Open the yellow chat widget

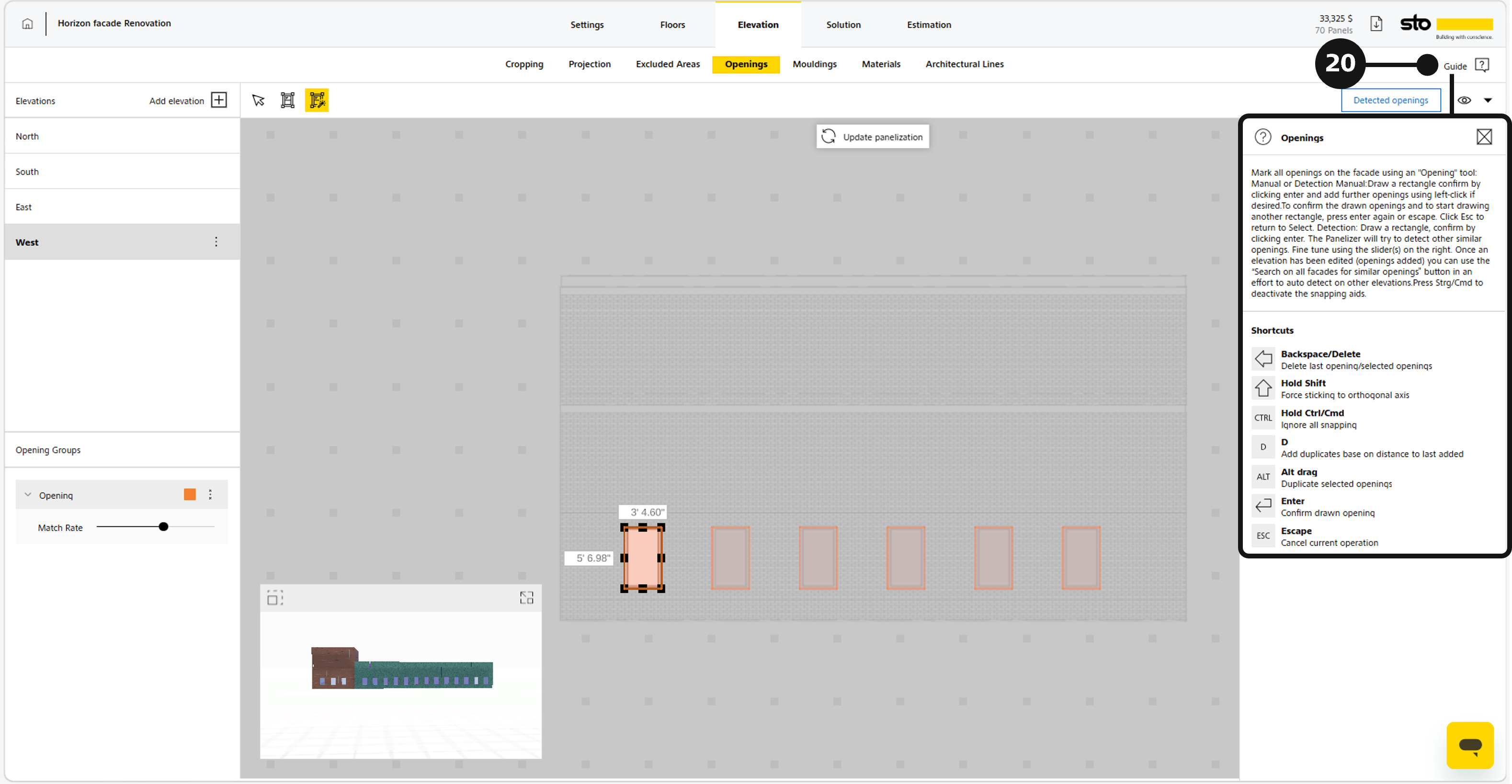[1470, 745]
